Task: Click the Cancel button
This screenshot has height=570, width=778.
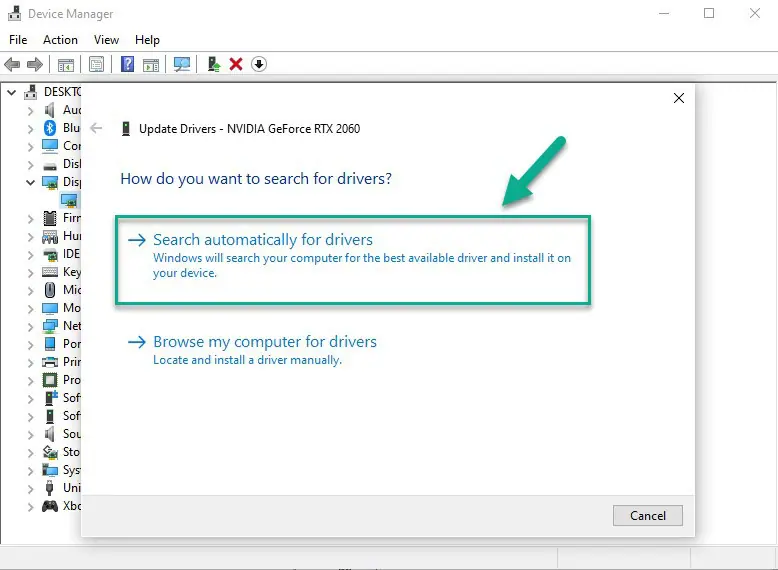Action: (x=648, y=515)
